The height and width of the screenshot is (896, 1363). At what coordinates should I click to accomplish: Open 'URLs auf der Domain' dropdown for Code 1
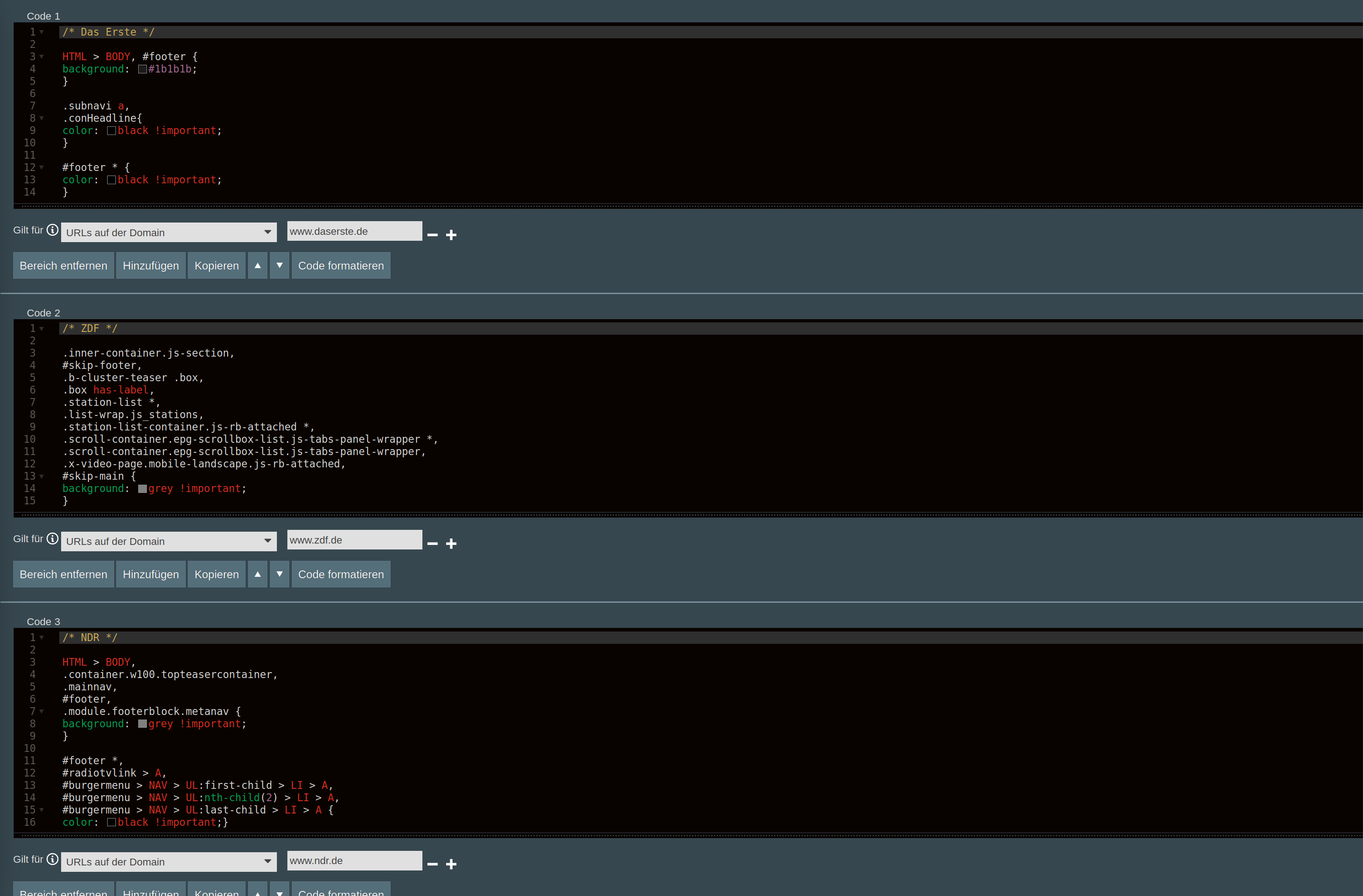(169, 233)
